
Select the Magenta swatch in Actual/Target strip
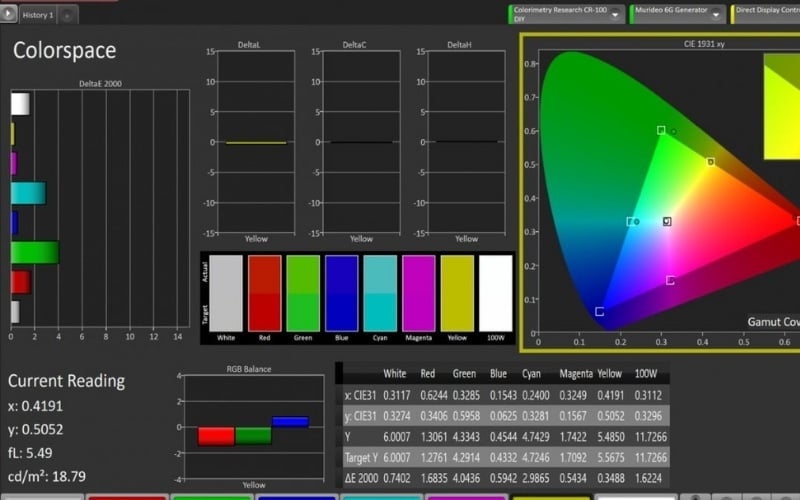point(418,293)
